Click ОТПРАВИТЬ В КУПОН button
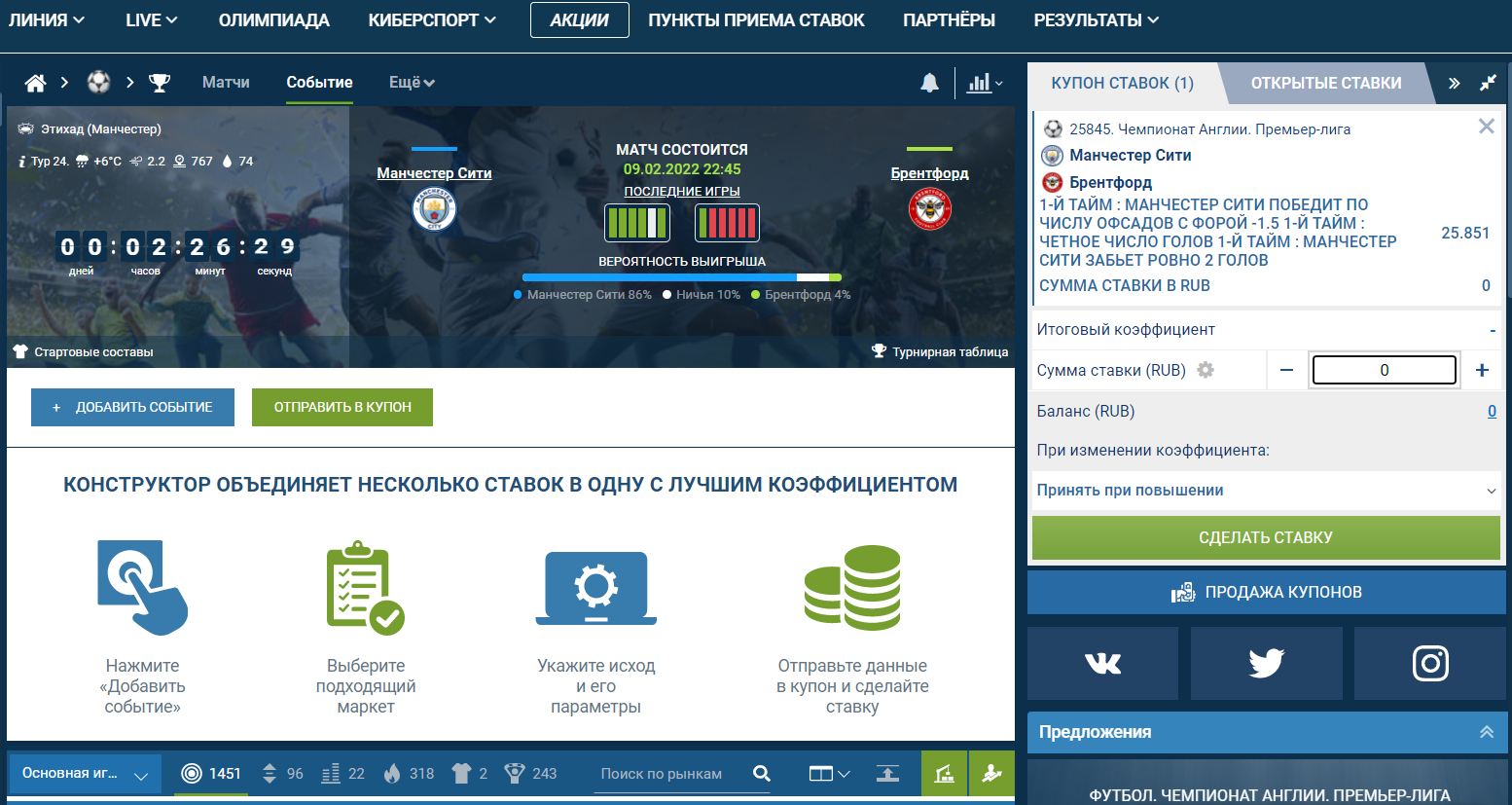The width and height of the screenshot is (1512, 805). click(342, 407)
